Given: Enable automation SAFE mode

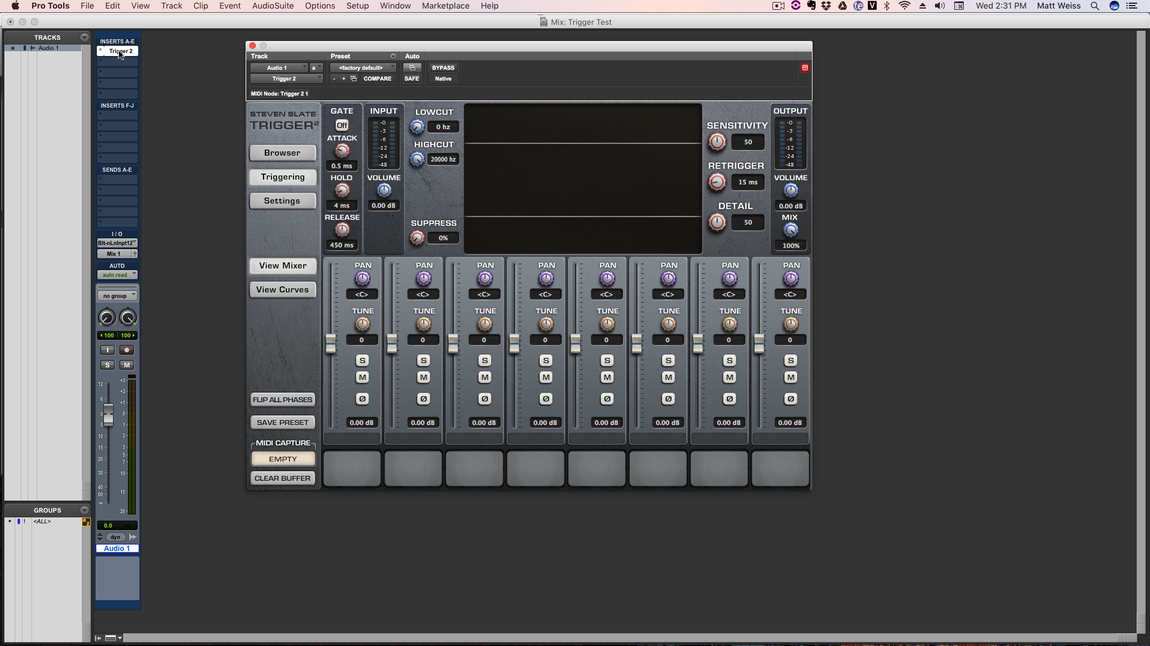Looking at the screenshot, I should pos(412,78).
